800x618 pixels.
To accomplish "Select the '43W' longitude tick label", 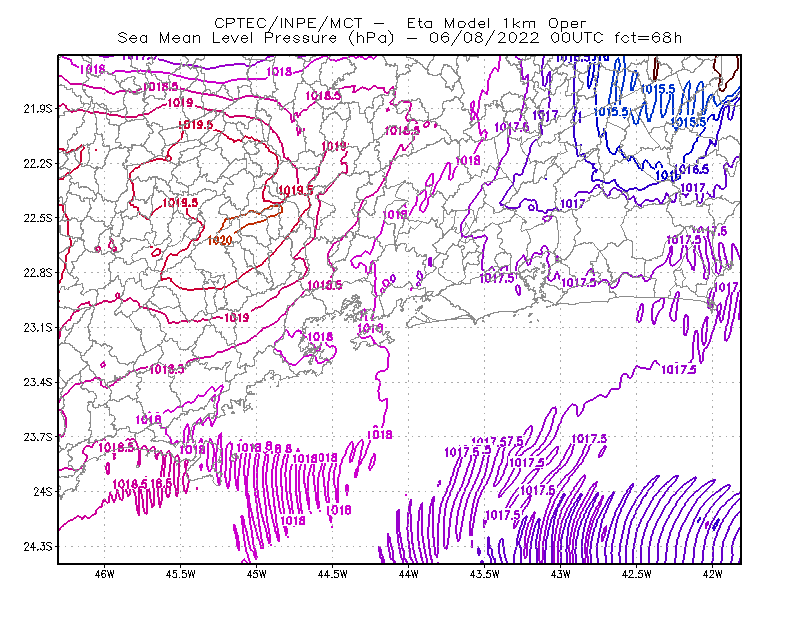I will [x=561, y=574].
